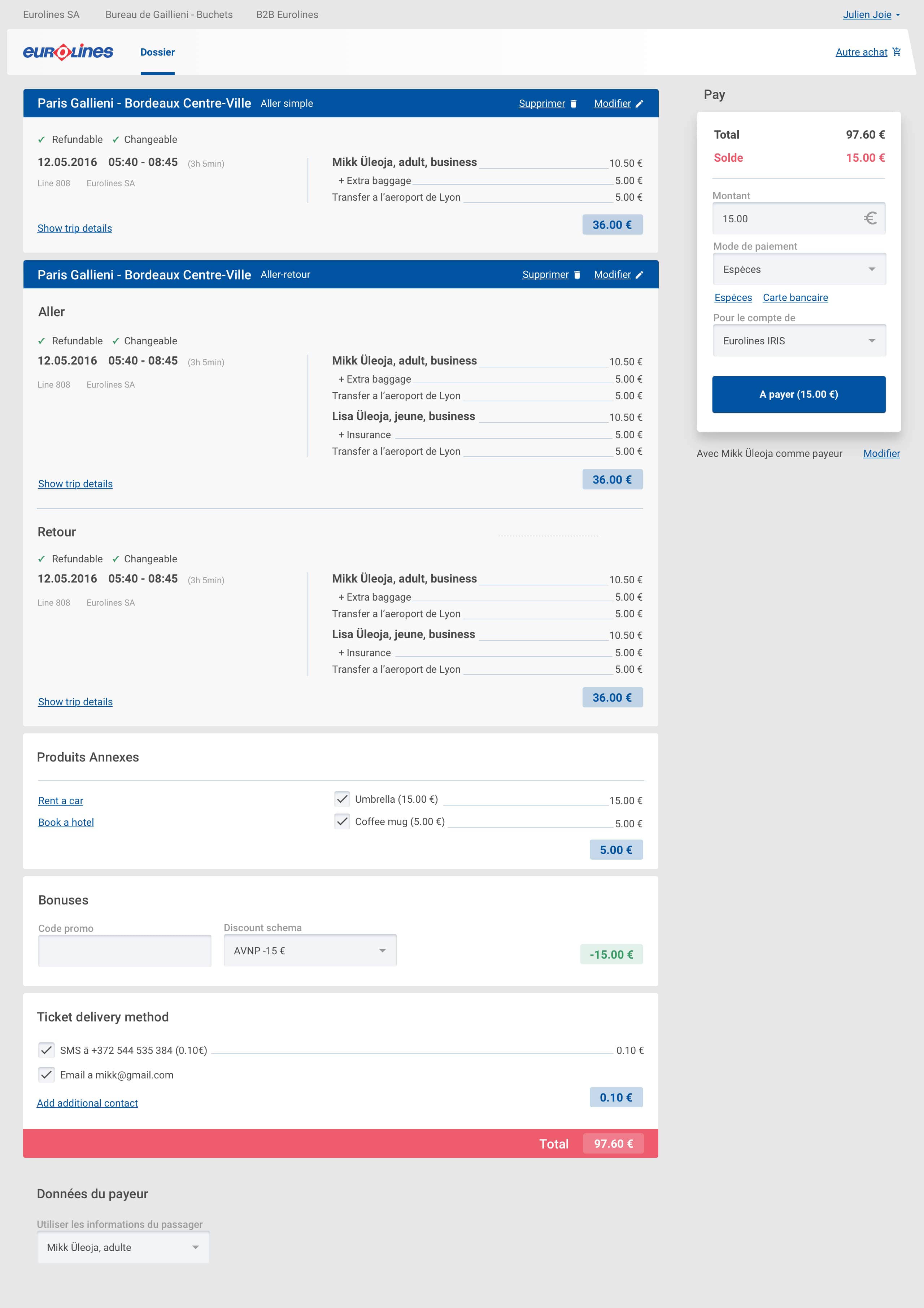Click the 36.00 € subtotal of Retour section
Viewport: 924px width, 1308px height.
pos(613,697)
